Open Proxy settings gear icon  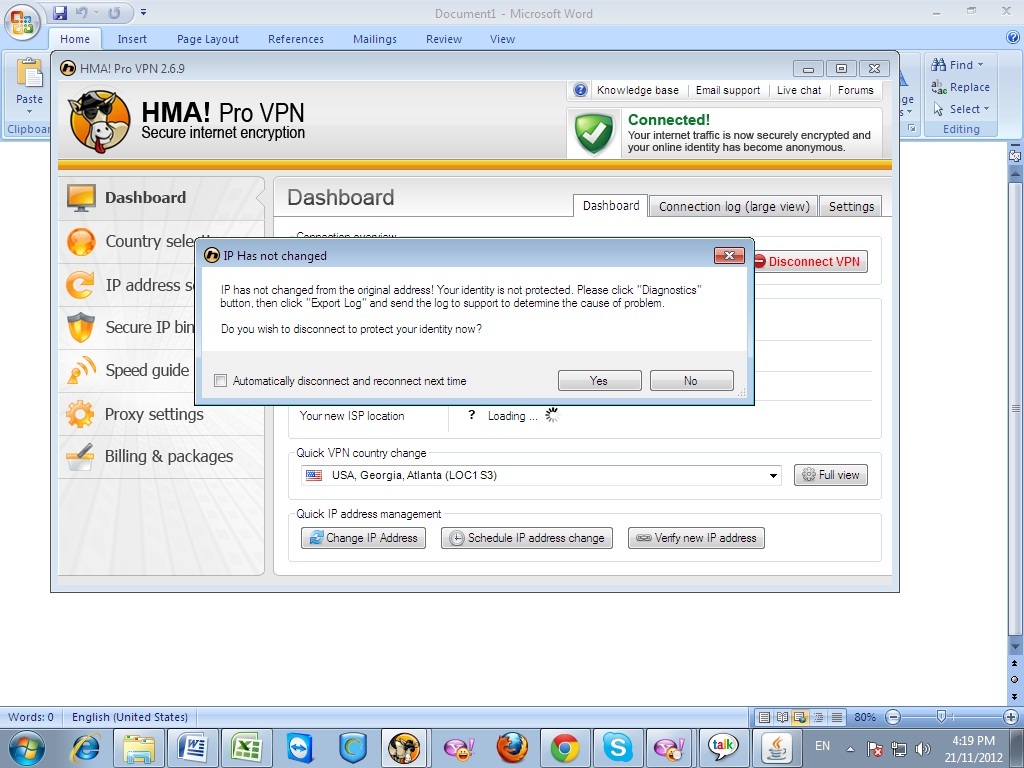click(x=80, y=414)
